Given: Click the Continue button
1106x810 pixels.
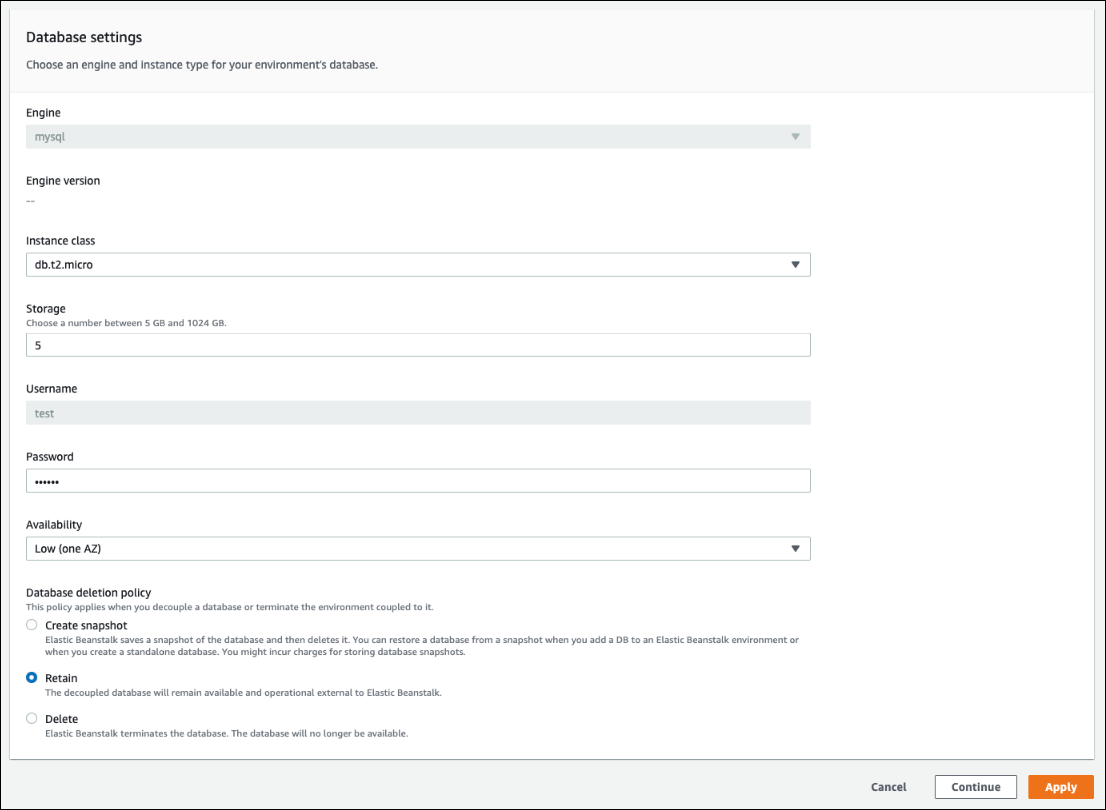Looking at the screenshot, I should [975, 787].
